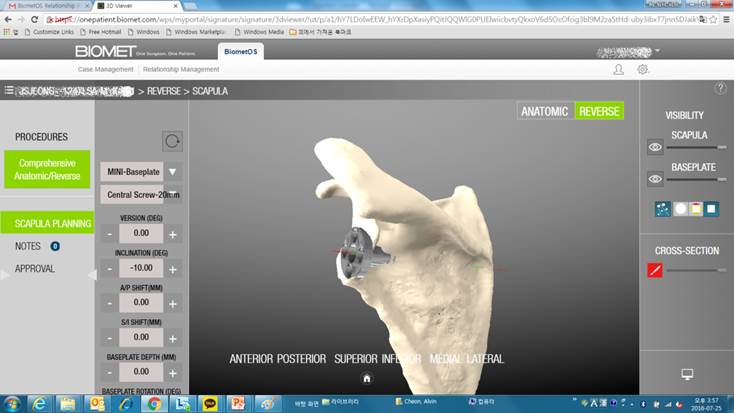Screen dimensions: 734x413
Task: Toggle Baseplate visibility eye icon
Action: pos(655,179)
